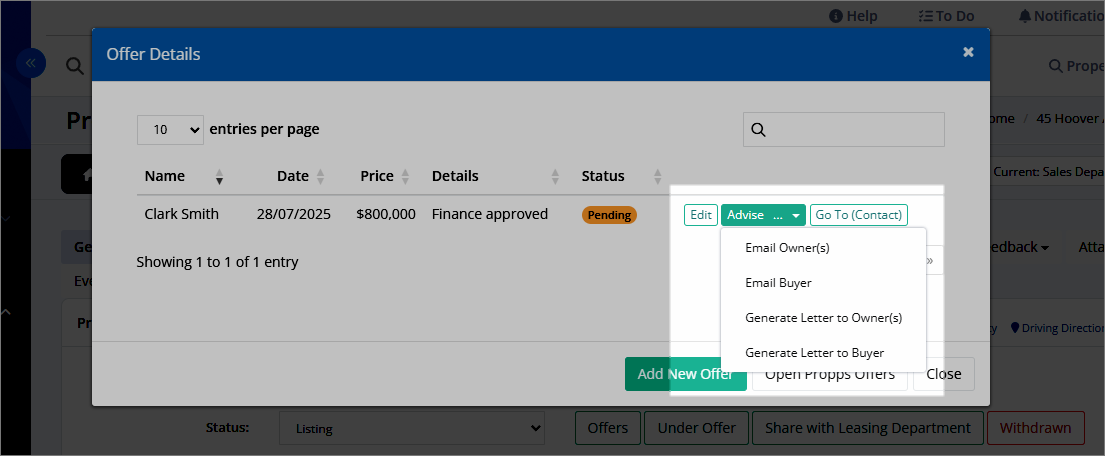Click next page arrow in pagination
Image resolution: width=1105 pixels, height=456 pixels.
click(932, 261)
